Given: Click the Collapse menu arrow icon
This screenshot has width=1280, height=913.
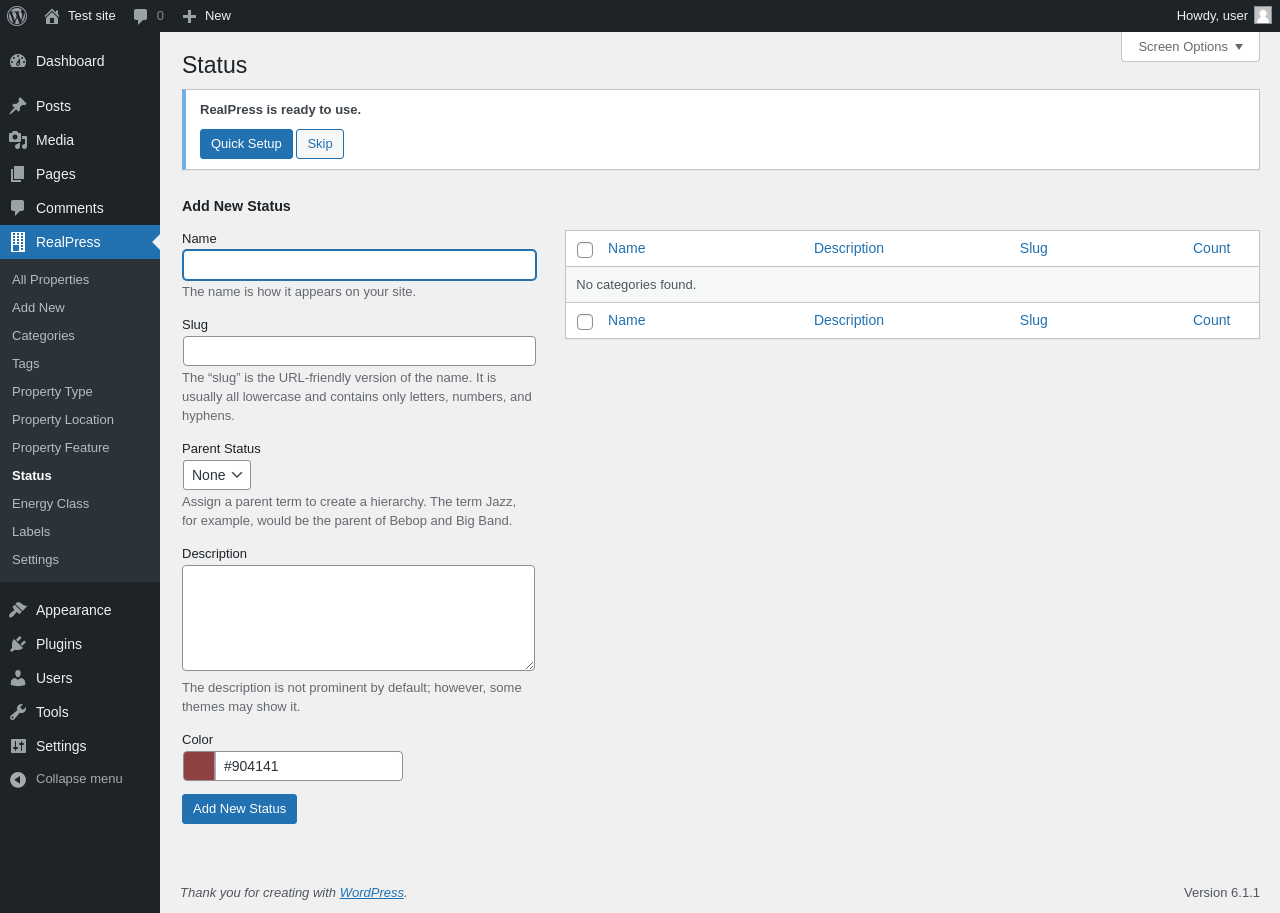Looking at the screenshot, I should [18, 779].
